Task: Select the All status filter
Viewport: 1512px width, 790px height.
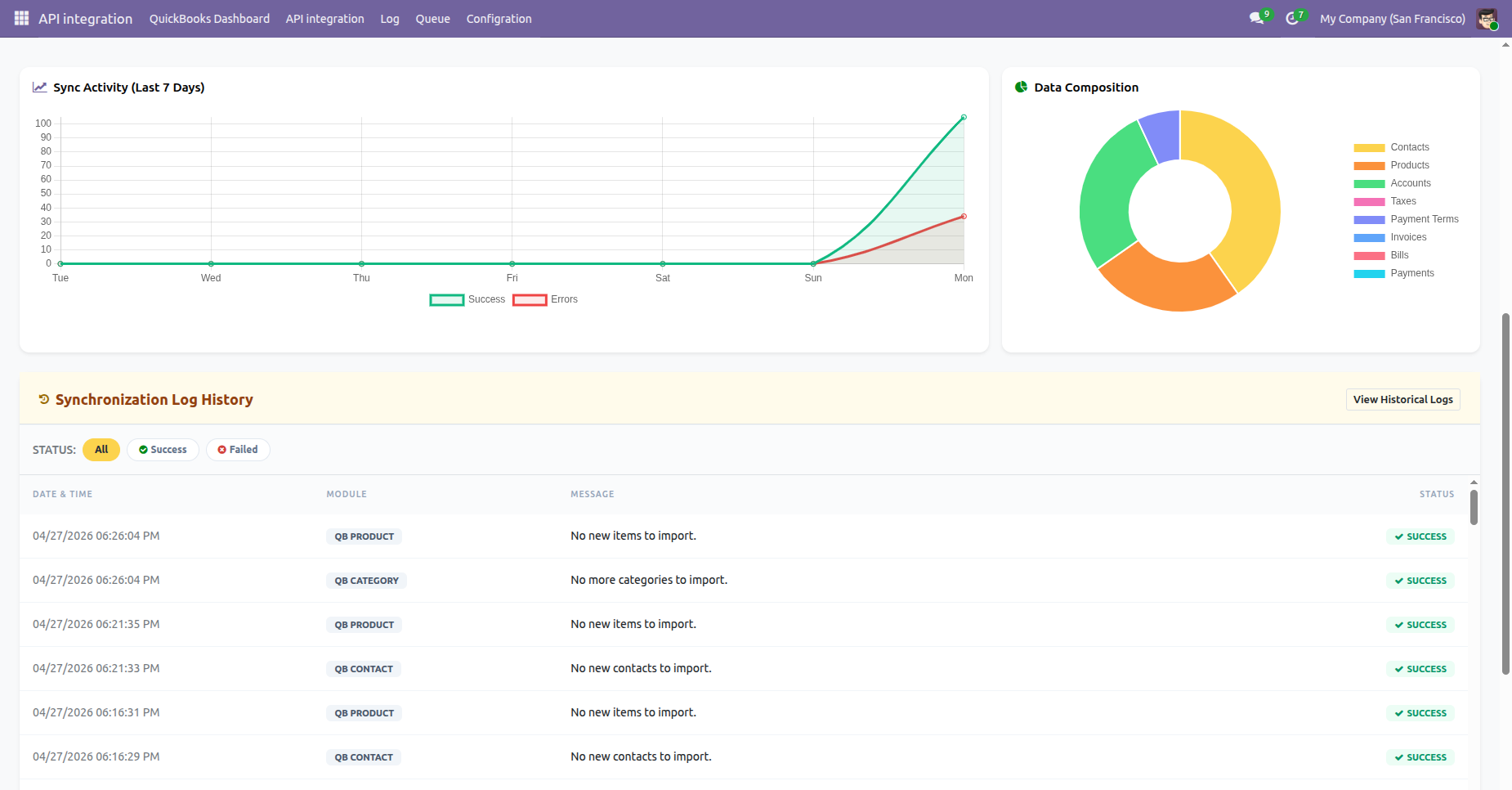Action: 101,450
